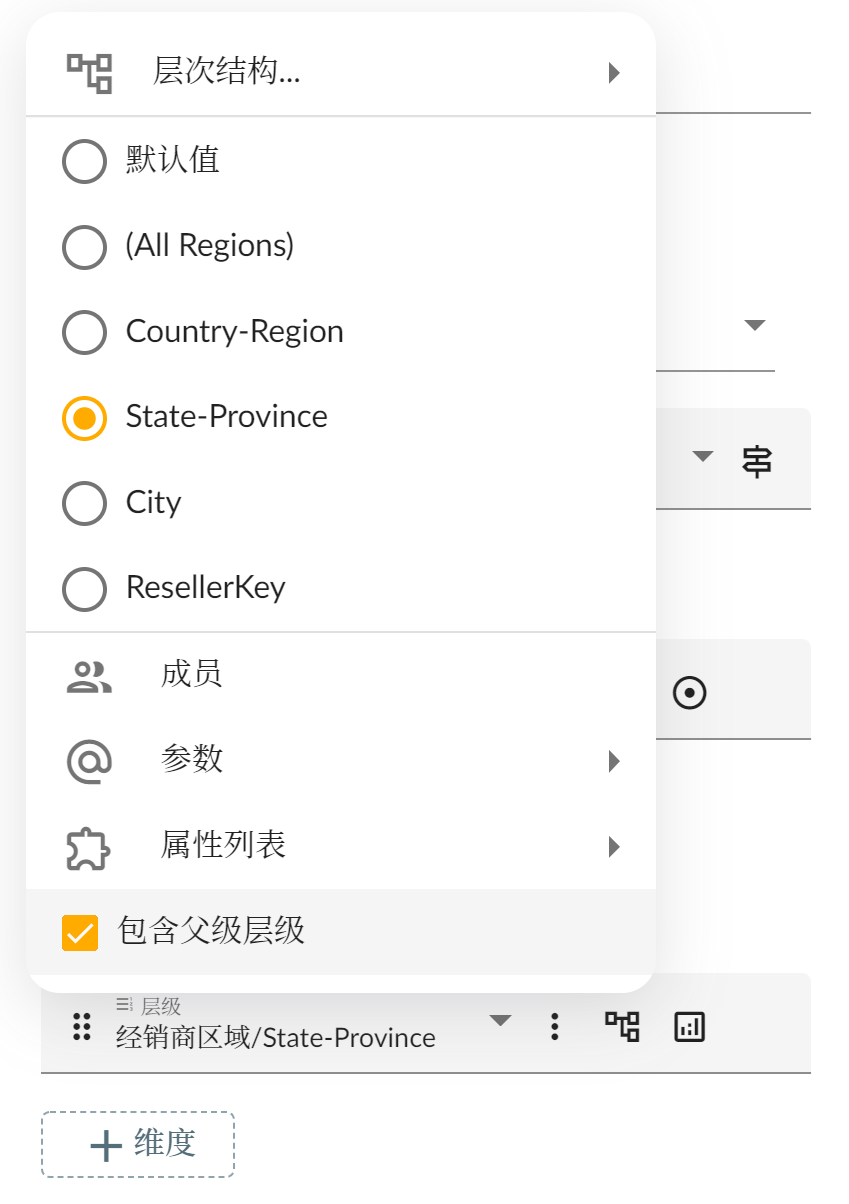
Task: Uncheck the 包含父级层级 checkbox
Action: click(x=80, y=932)
